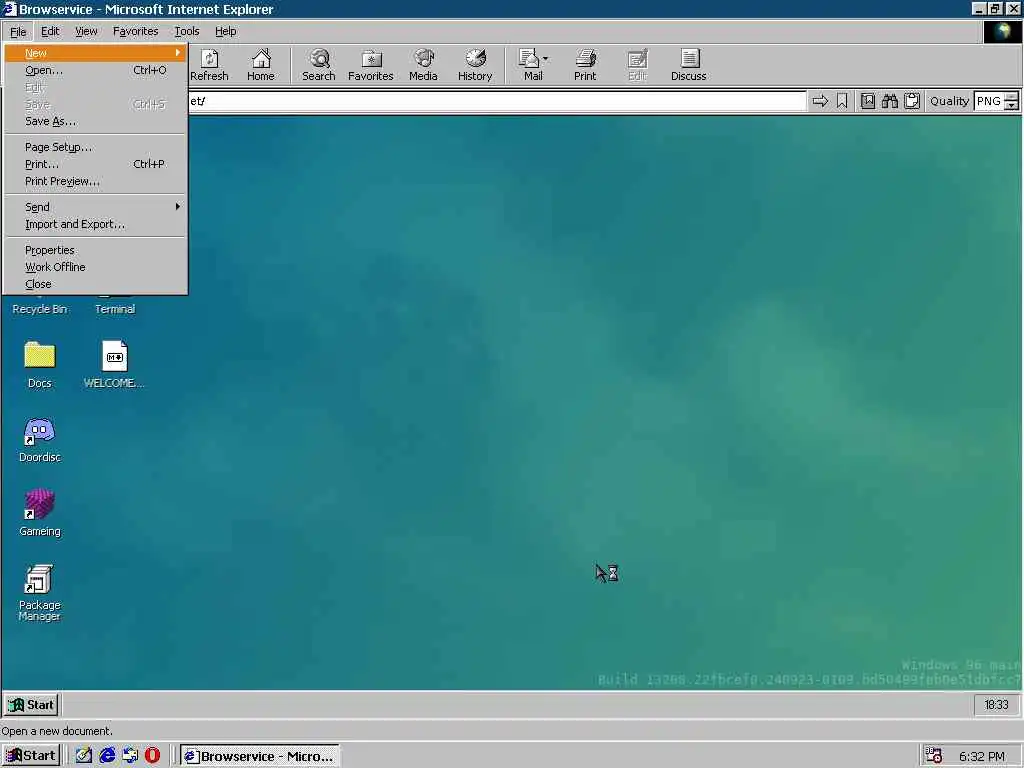Viewport: 1024px width, 768px height.
Task: Expand the Mail button dropdown arrow
Action: click(x=545, y=59)
